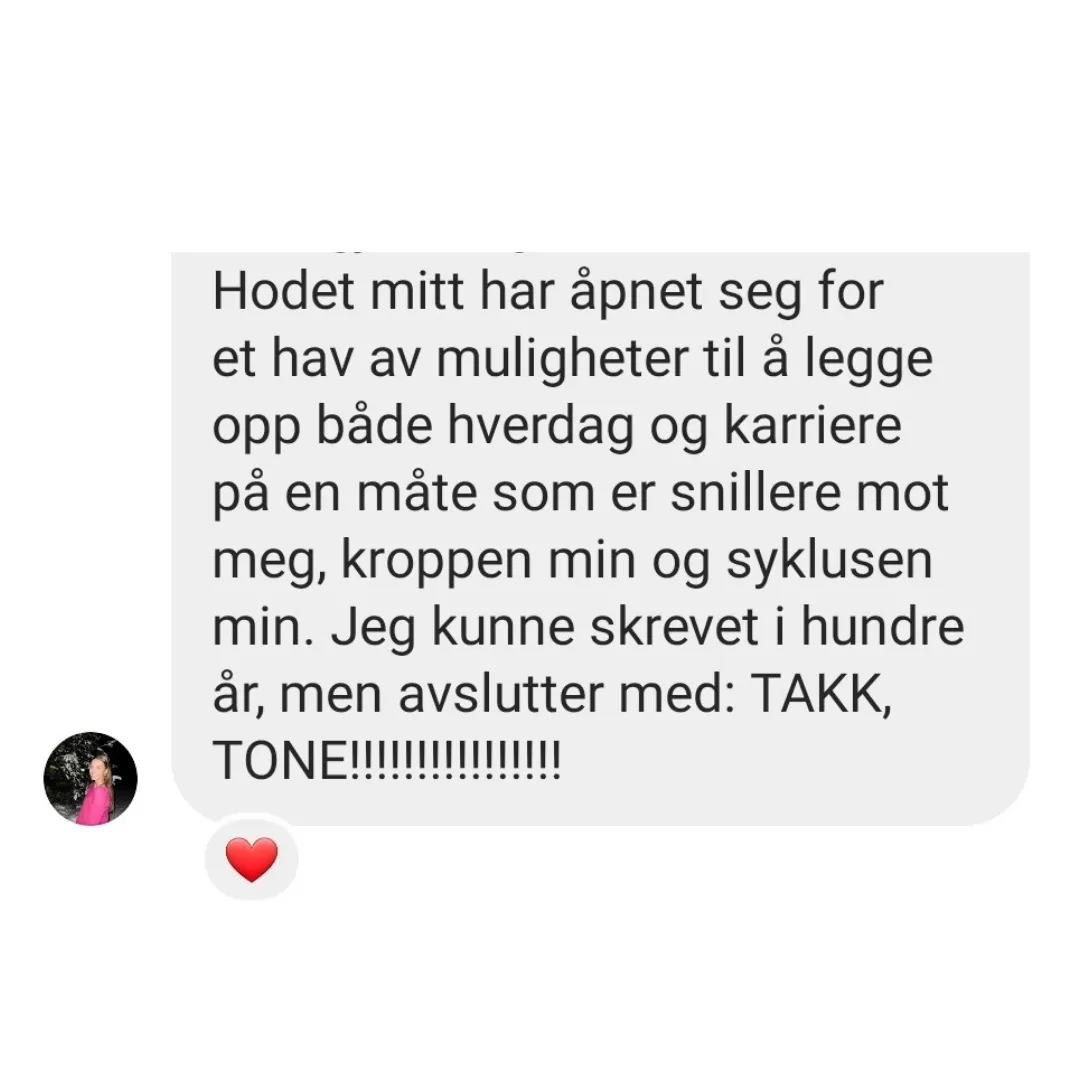
Task: Select the capitalized word "TAKK,"
Action: 820,696
